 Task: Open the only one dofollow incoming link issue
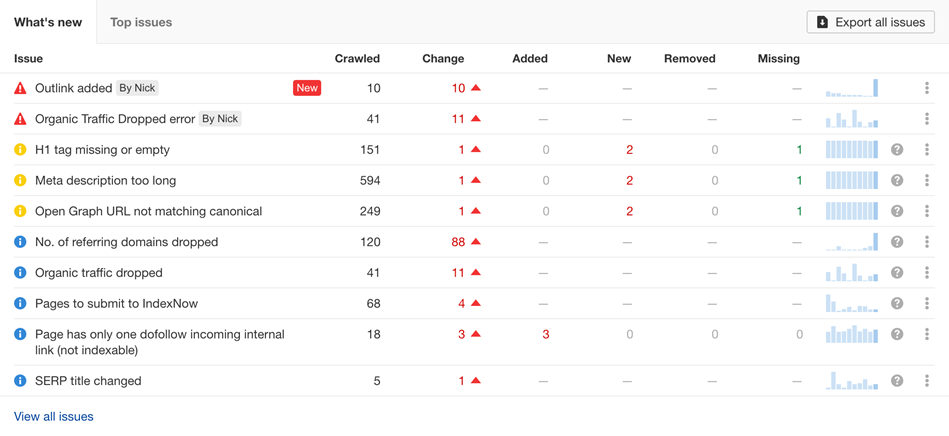click(x=160, y=342)
